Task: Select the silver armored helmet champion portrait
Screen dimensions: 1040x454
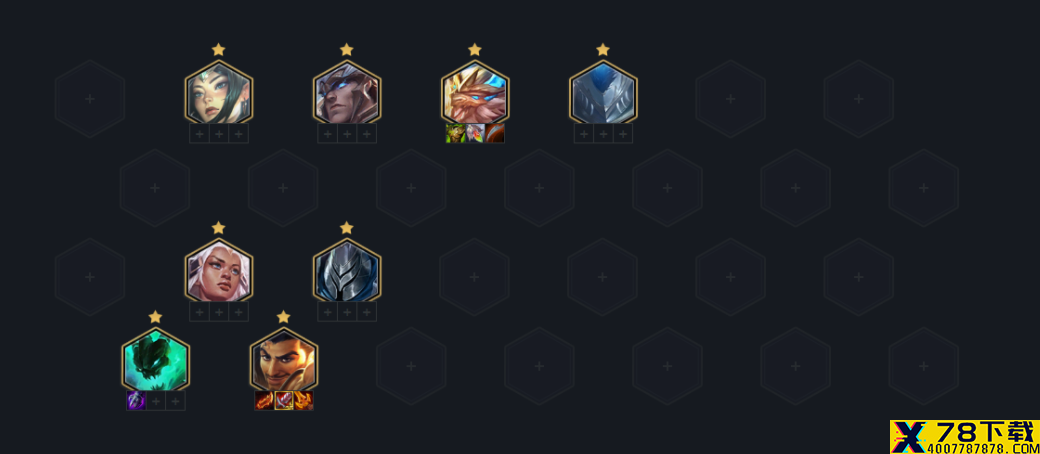Action: [x=346, y=271]
